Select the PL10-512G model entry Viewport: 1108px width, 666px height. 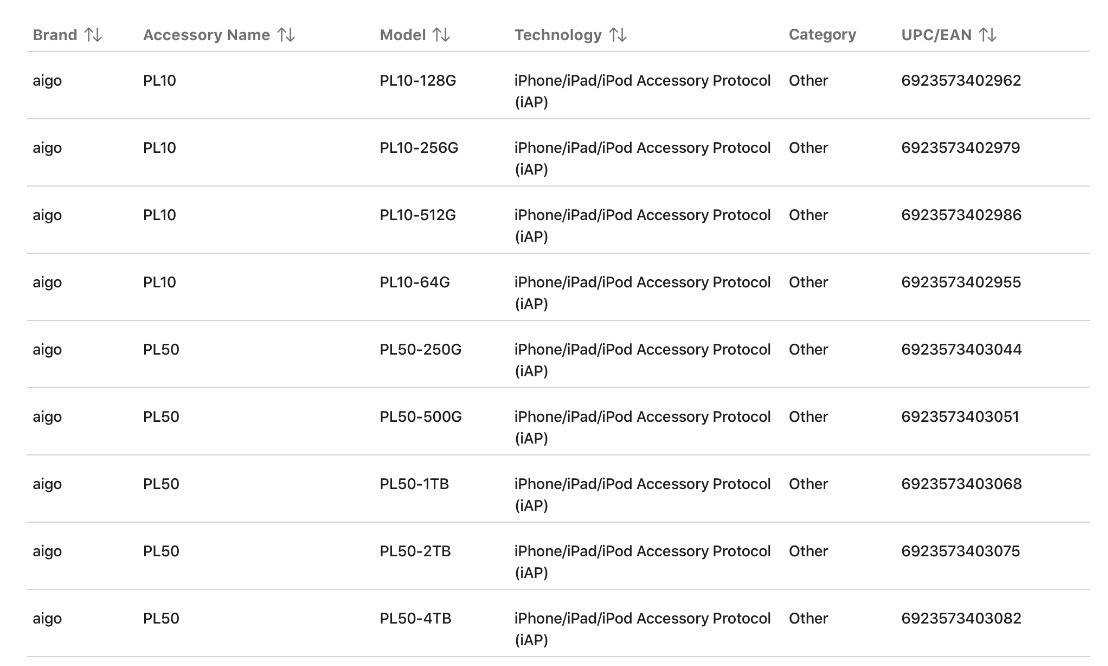pos(418,215)
